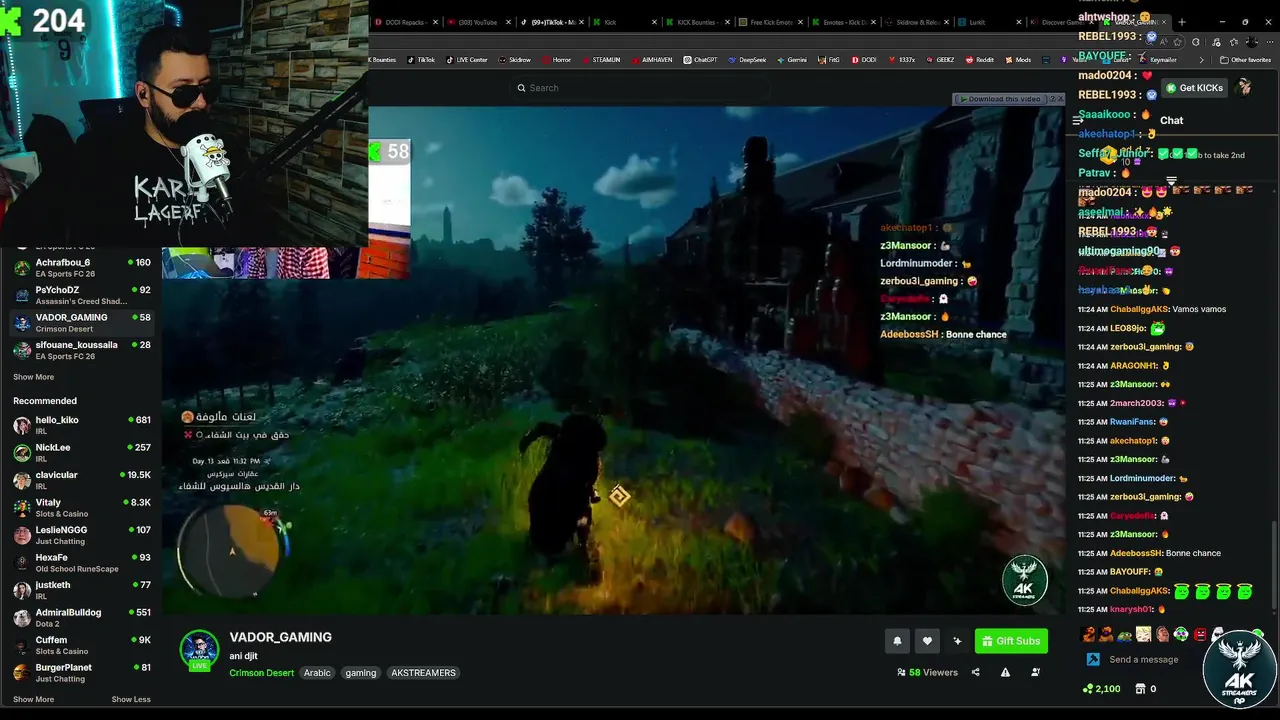This screenshot has height=720, width=1280.
Task: Open the BurgerPlanet Just Chatting channel
Action: pyautogui.click(x=80, y=672)
